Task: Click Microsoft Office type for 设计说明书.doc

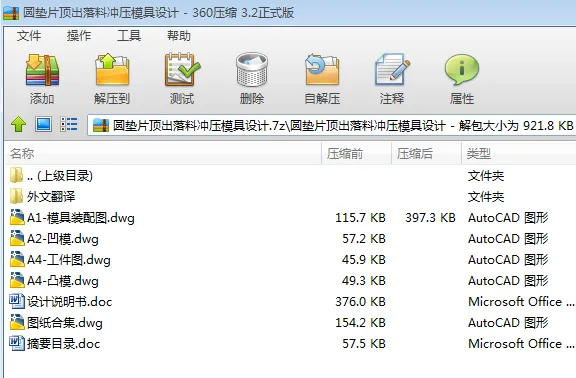Action: pos(521,302)
